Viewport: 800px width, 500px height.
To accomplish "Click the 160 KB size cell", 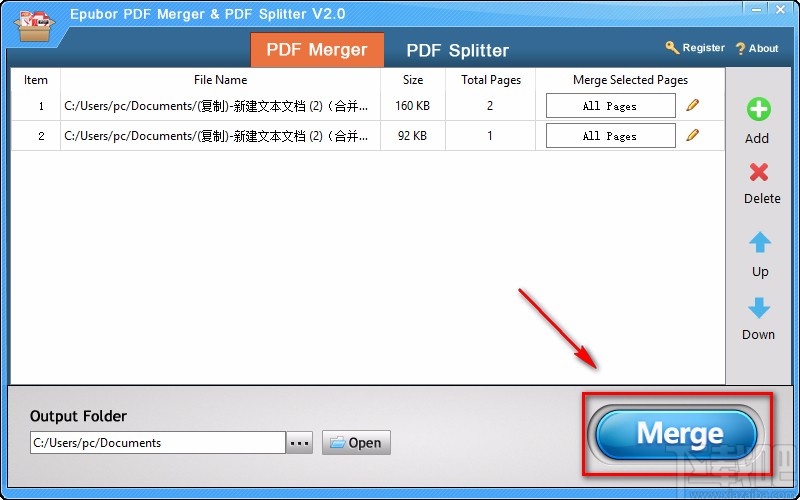I will click(x=413, y=106).
